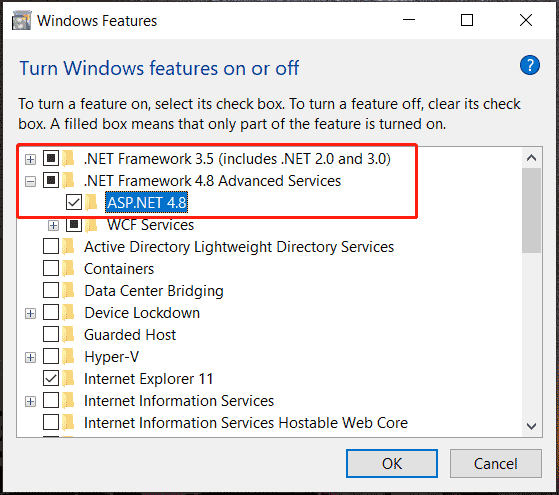559x495 pixels.
Task: Confirm changes with the OK button
Action: click(x=392, y=464)
